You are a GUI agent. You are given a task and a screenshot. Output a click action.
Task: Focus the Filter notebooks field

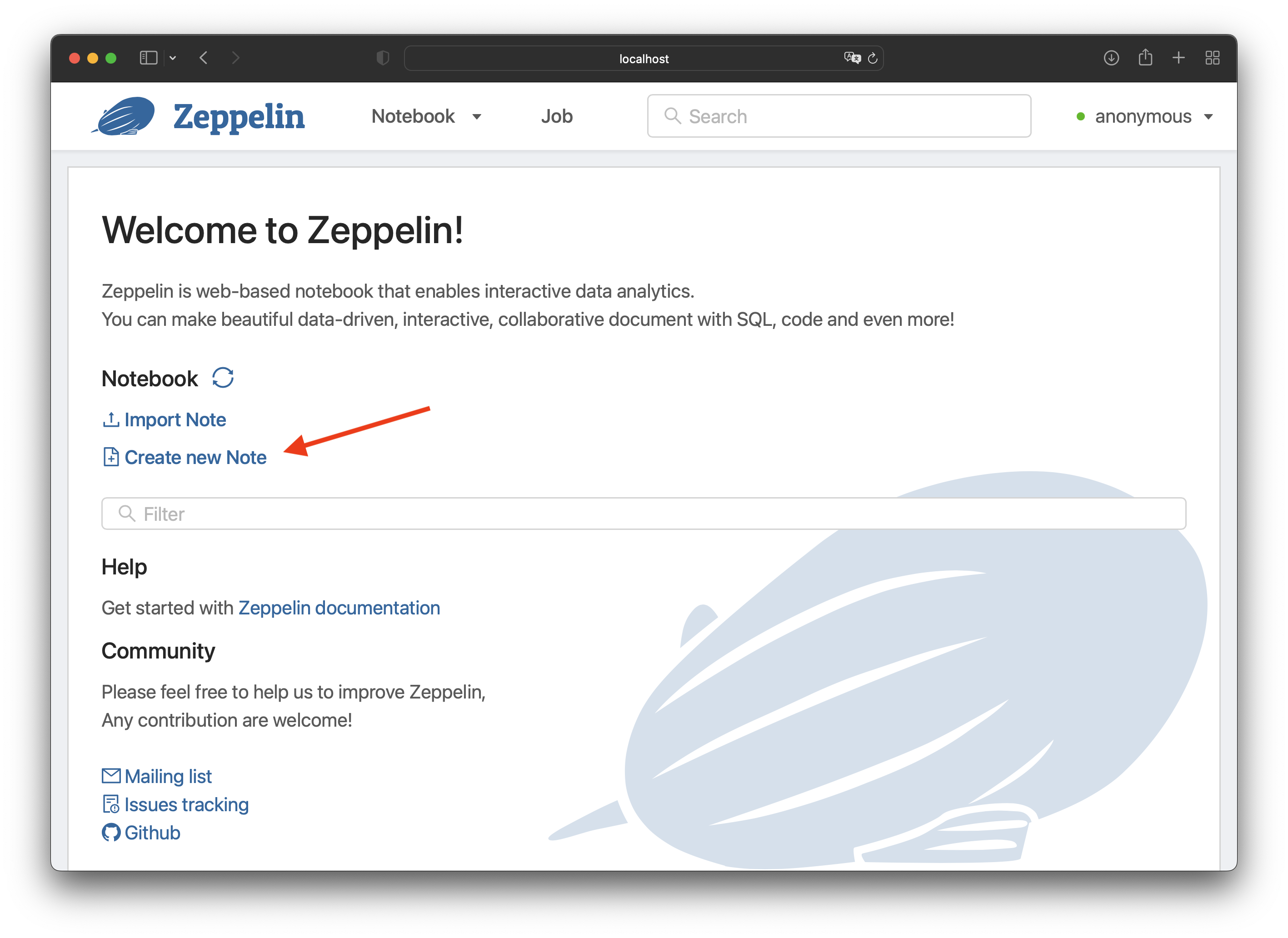point(644,513)
